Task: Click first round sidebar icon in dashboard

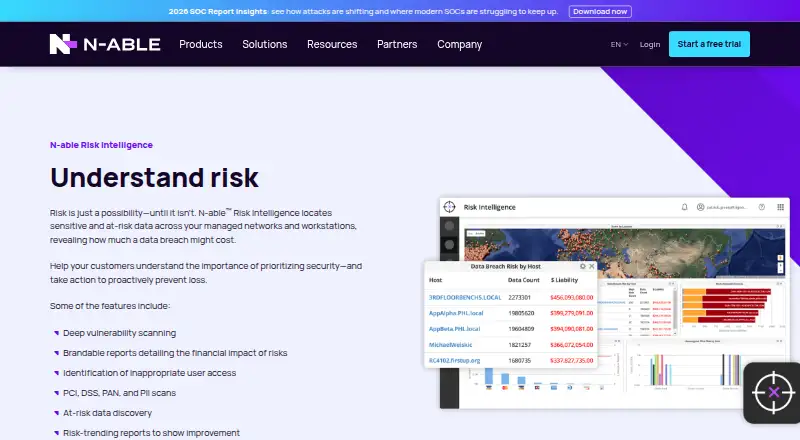Action: [x=449, y=226]
